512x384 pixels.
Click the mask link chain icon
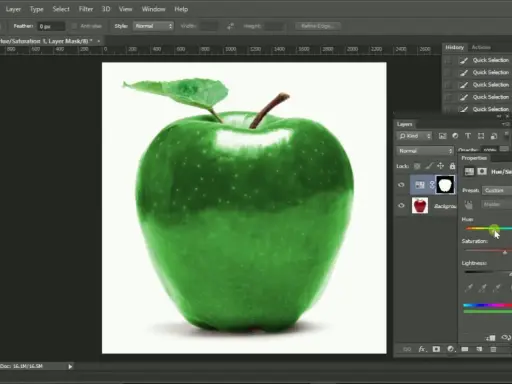pyautogui.click(x=432, y=185)
